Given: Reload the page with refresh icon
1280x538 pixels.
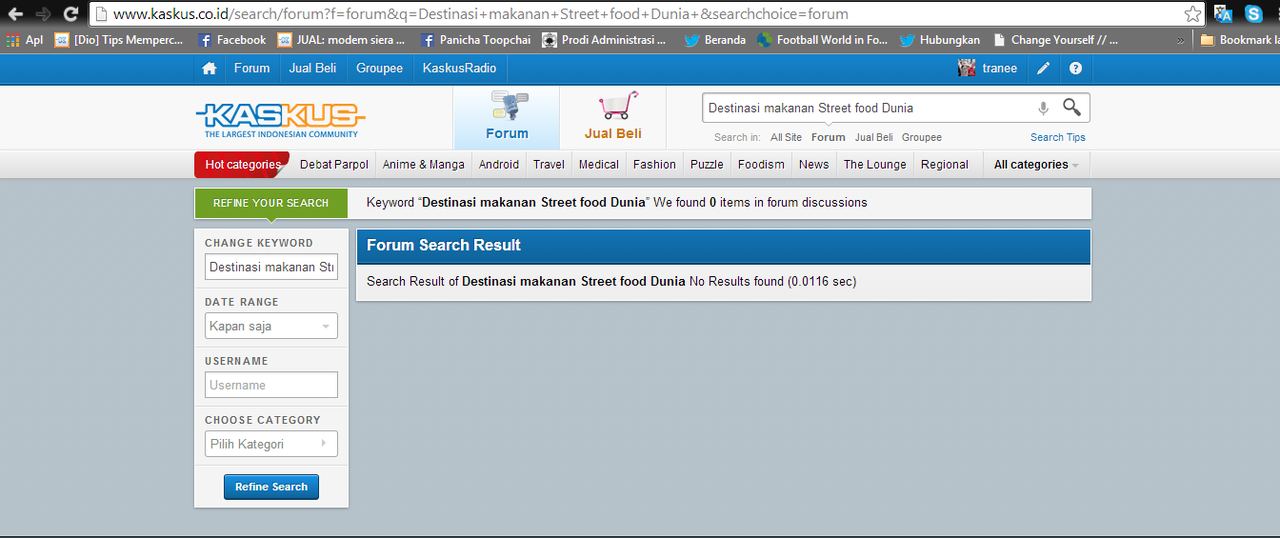Looking at the screenshot, I should point(71,14).
